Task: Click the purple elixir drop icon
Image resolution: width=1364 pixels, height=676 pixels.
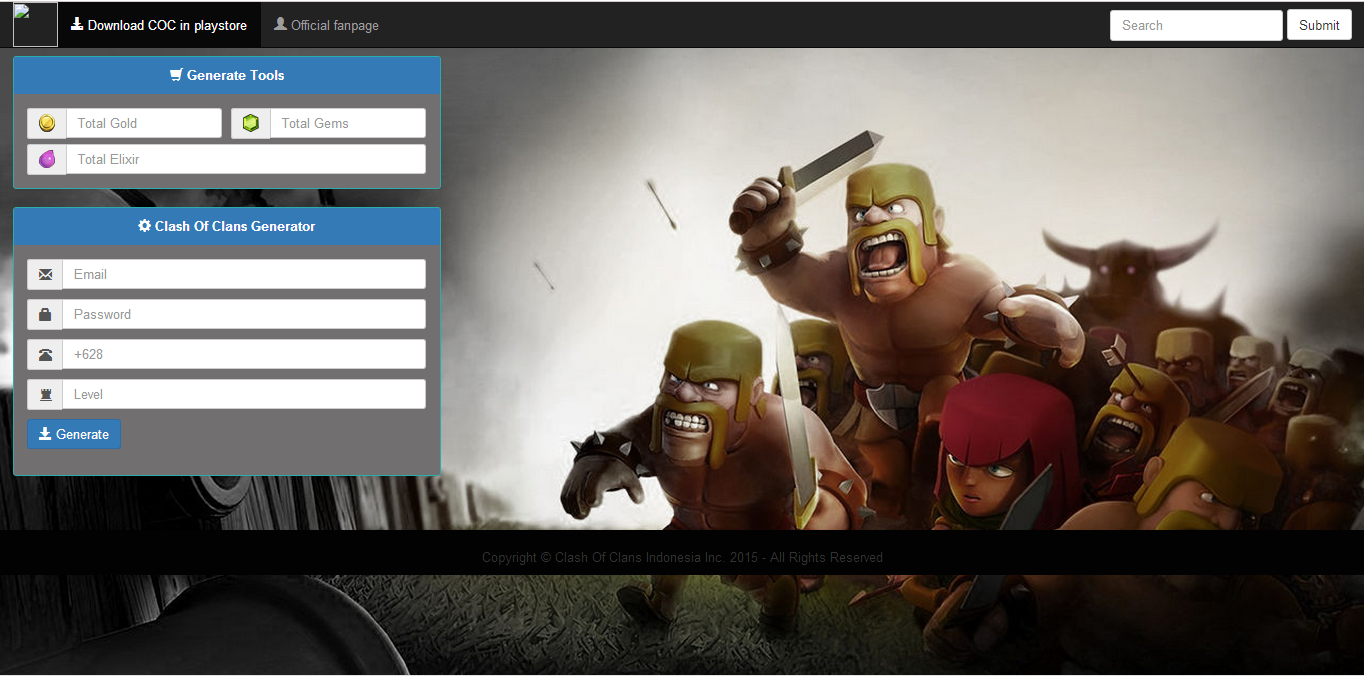Action: pos(47,159)
